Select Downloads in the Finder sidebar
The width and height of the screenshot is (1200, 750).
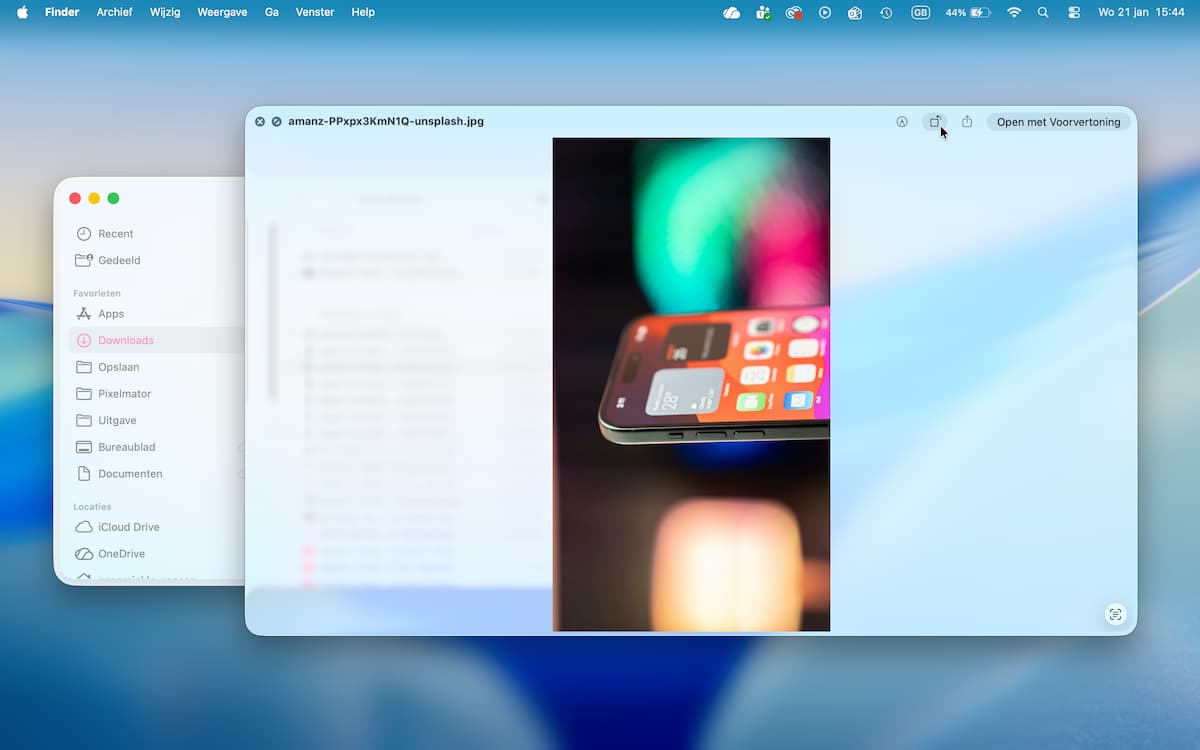tap(125, 340)
